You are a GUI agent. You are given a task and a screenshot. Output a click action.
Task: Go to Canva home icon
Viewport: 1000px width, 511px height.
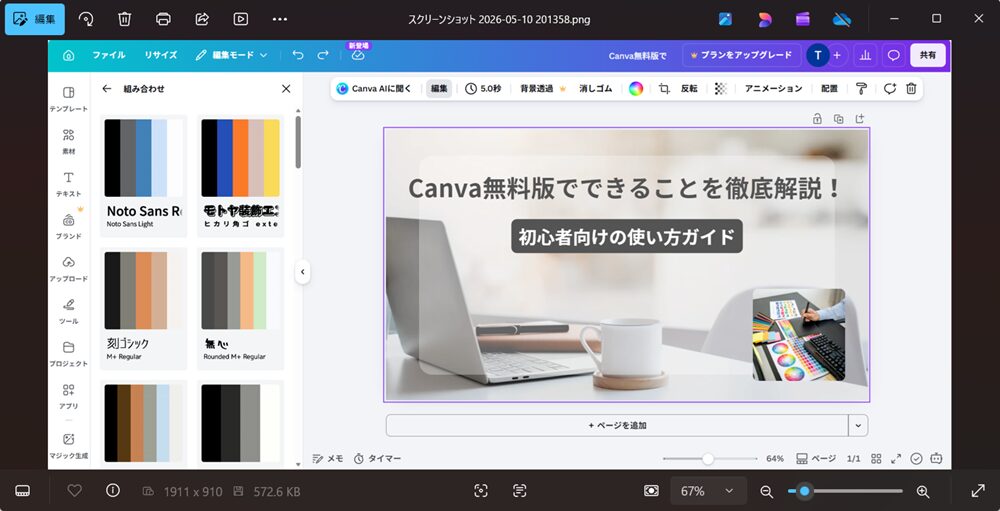[x=68, y=56]
